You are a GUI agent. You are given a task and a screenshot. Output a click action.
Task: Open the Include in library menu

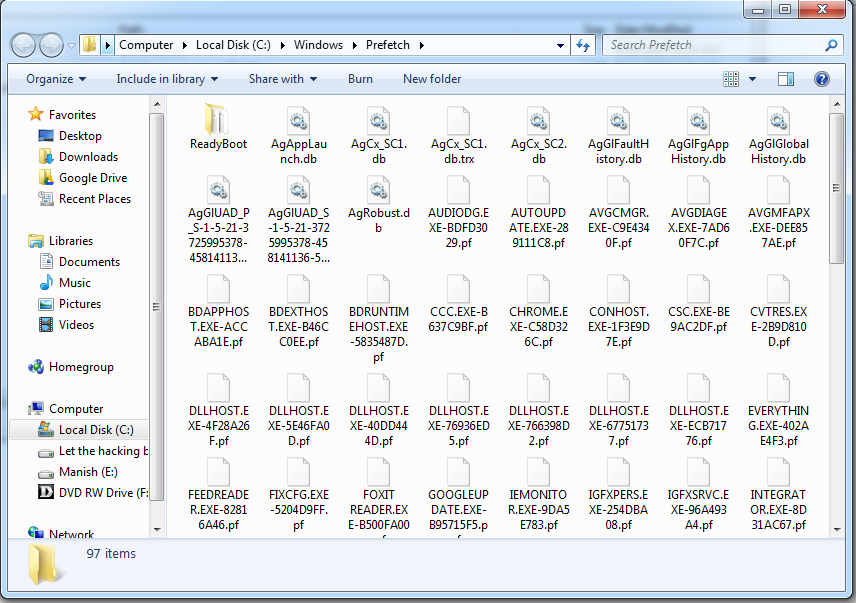tap(166, 78)
